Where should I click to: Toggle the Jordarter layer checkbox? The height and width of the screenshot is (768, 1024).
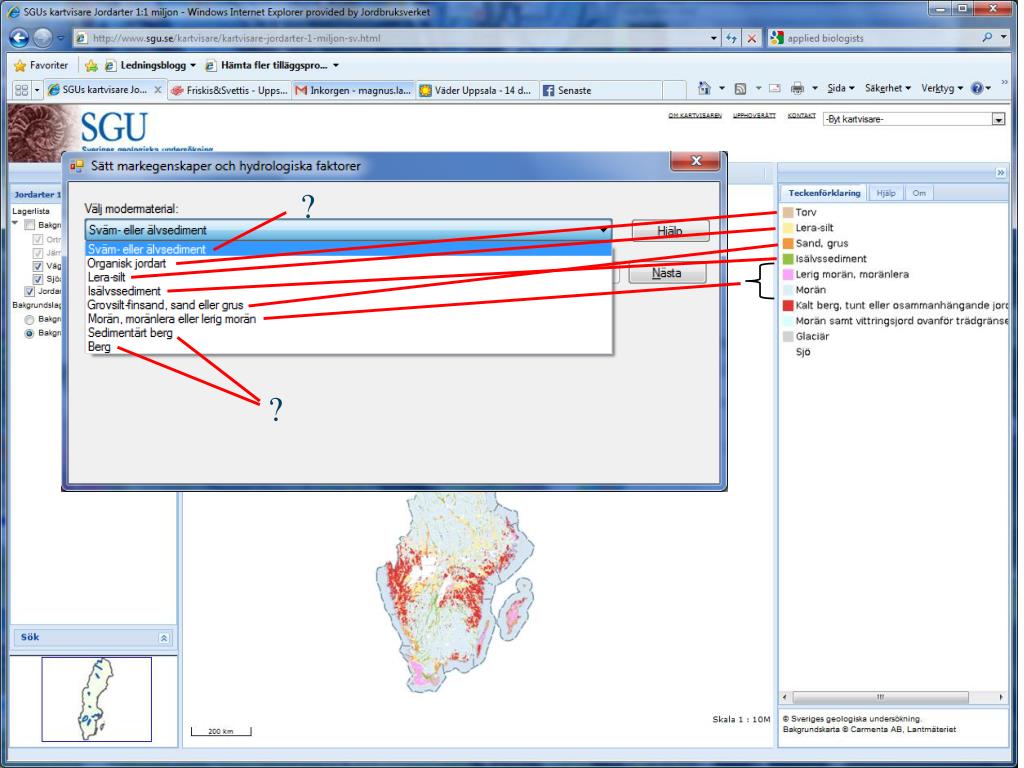[x=29, y=291]
